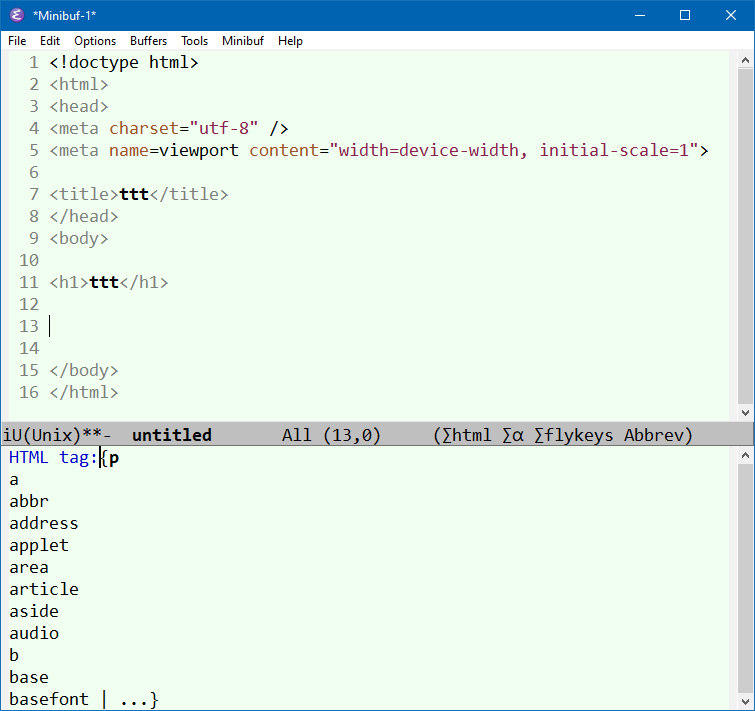Close the Emacs window
This screenshot has width=755, height=711.
(x=730, y=15)
